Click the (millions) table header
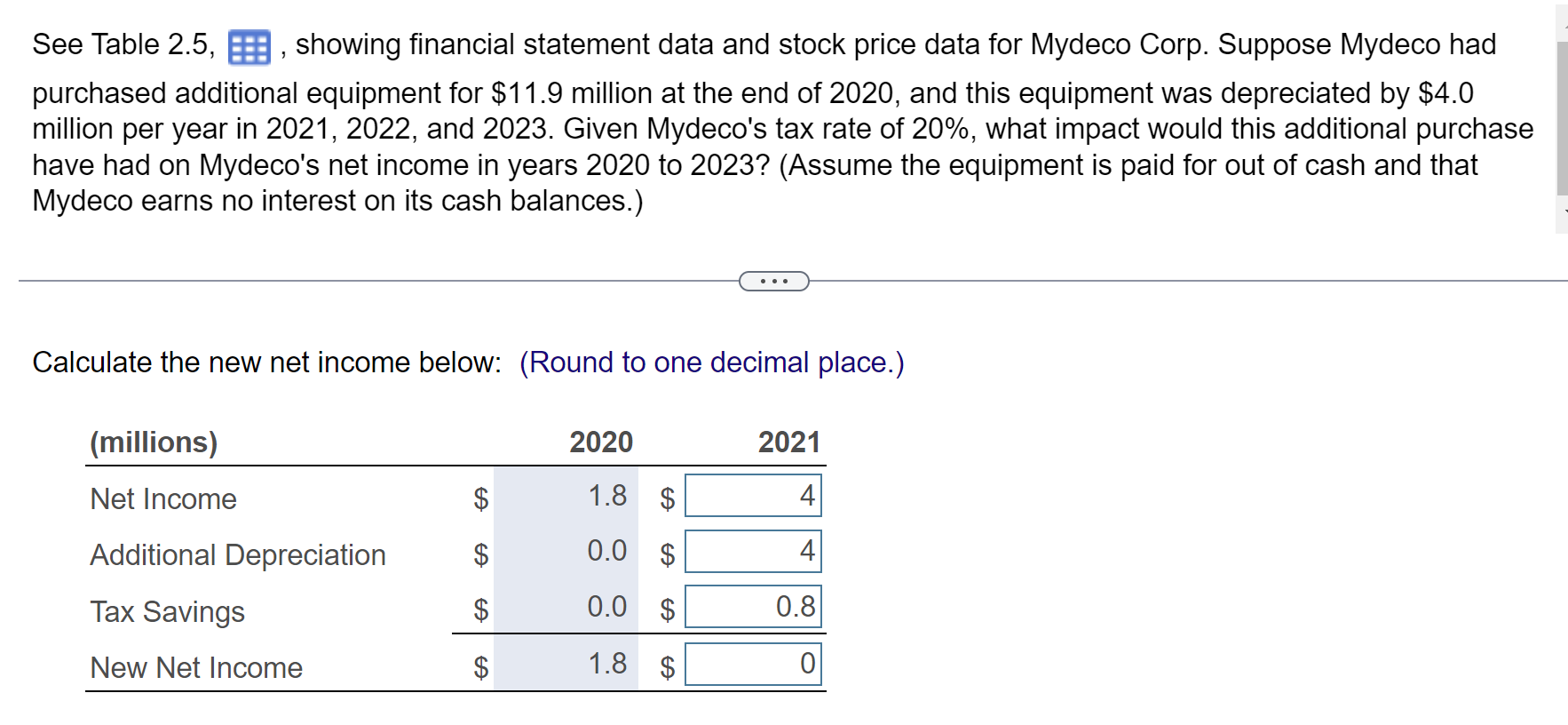This screenshot has height=725, width=1568. tap(154, 442)
